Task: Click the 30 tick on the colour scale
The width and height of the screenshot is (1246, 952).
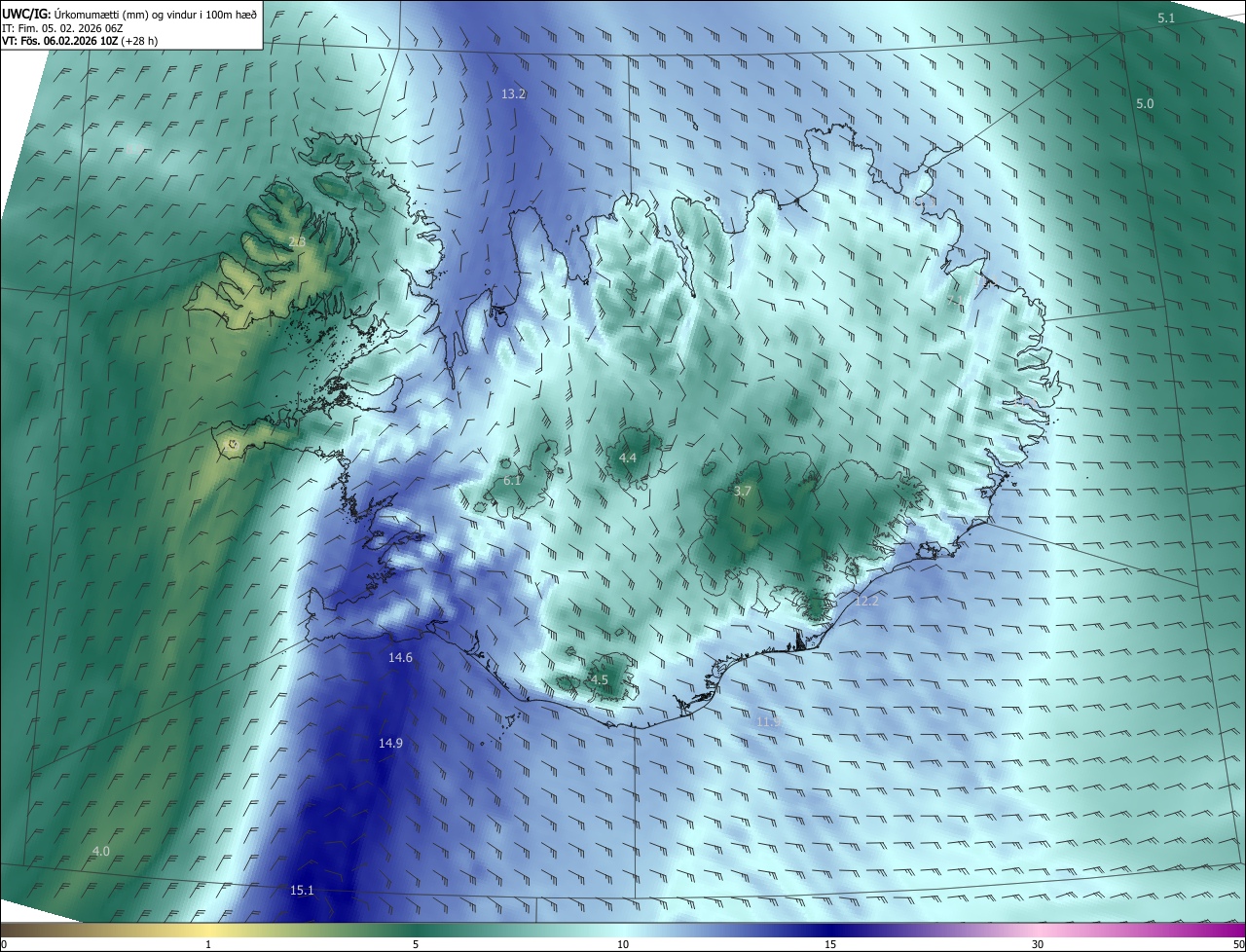Action: 1038,944
